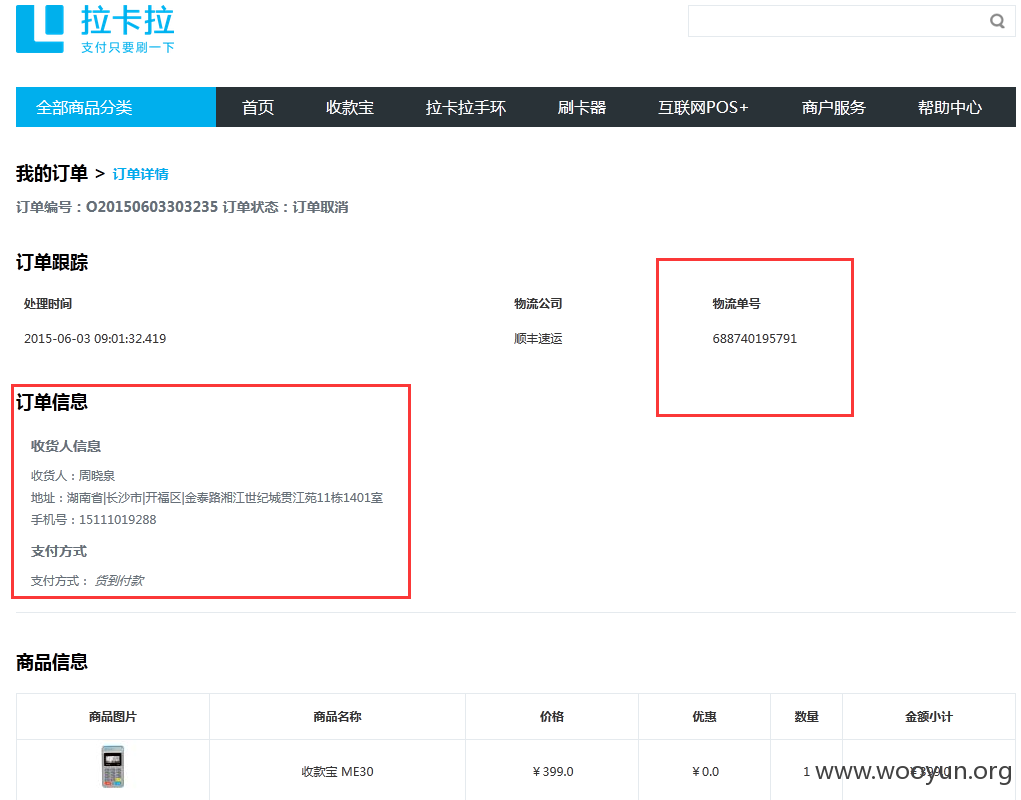This screenshot has height=800, width=1021.
Task: Open the 拉卡拉手环 nav item
Action: pos(466,107)
